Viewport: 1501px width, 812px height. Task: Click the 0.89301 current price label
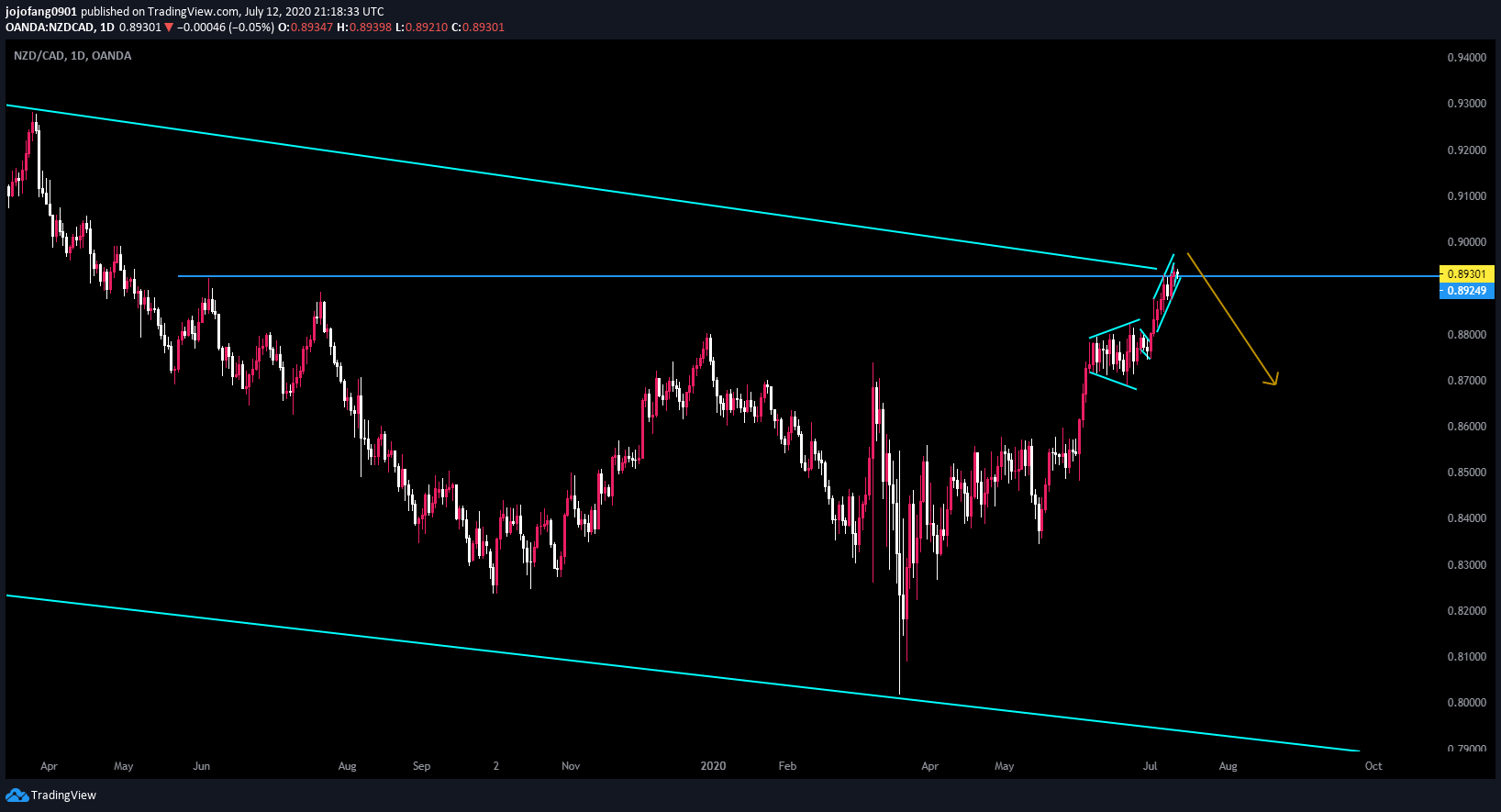[x=1467, y=274]
